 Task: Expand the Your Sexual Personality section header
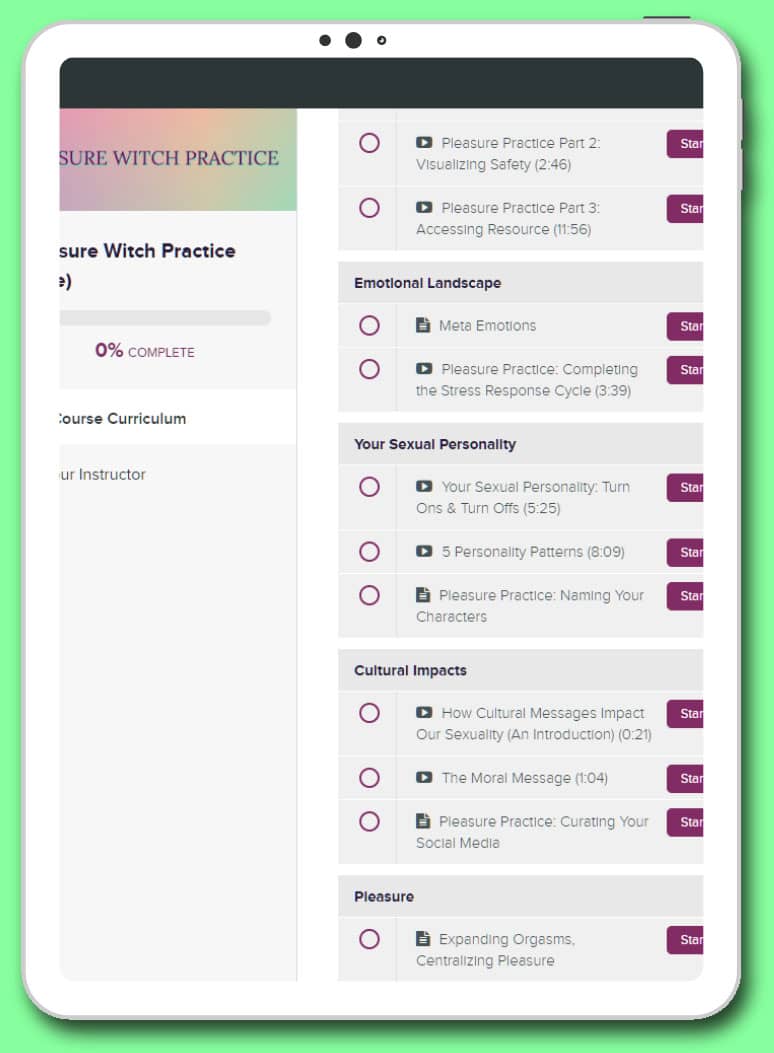[520, 444]
